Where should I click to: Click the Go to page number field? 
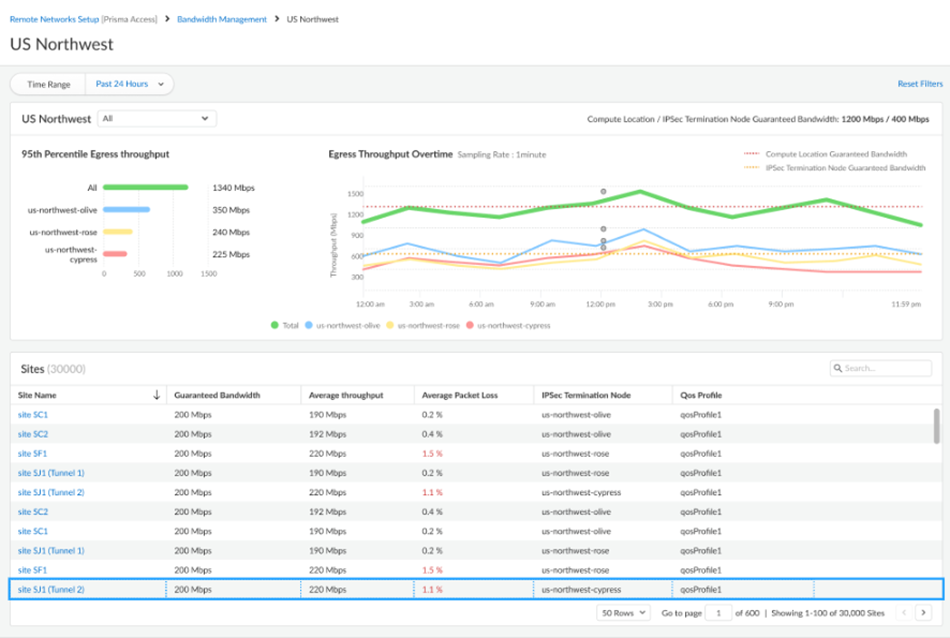click(718, 612)
